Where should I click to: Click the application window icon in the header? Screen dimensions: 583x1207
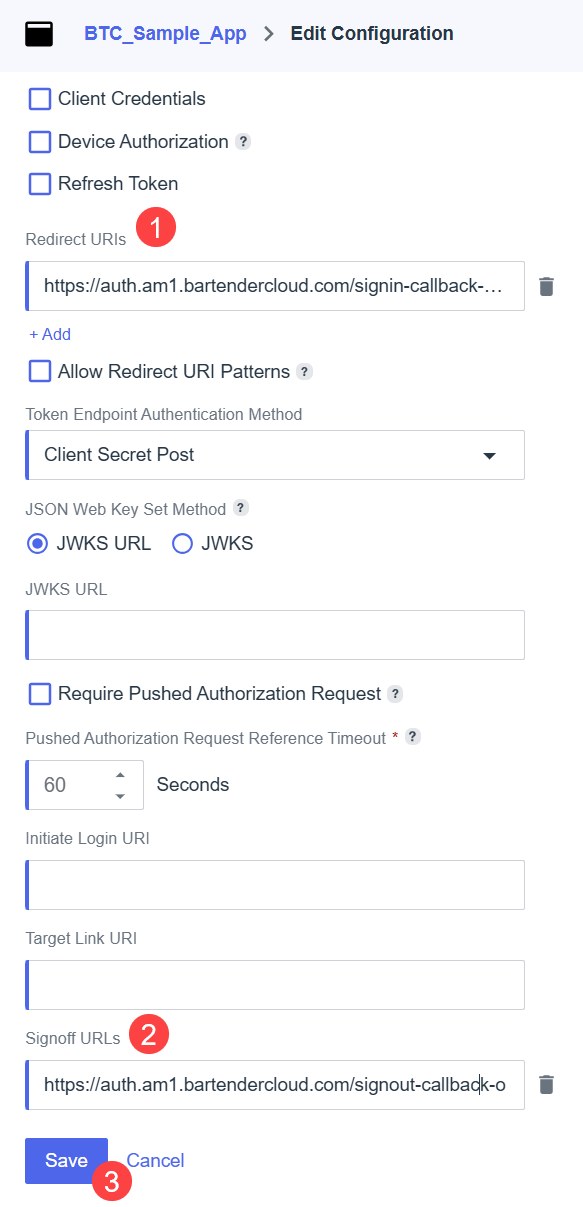click(x=39, y=34)
